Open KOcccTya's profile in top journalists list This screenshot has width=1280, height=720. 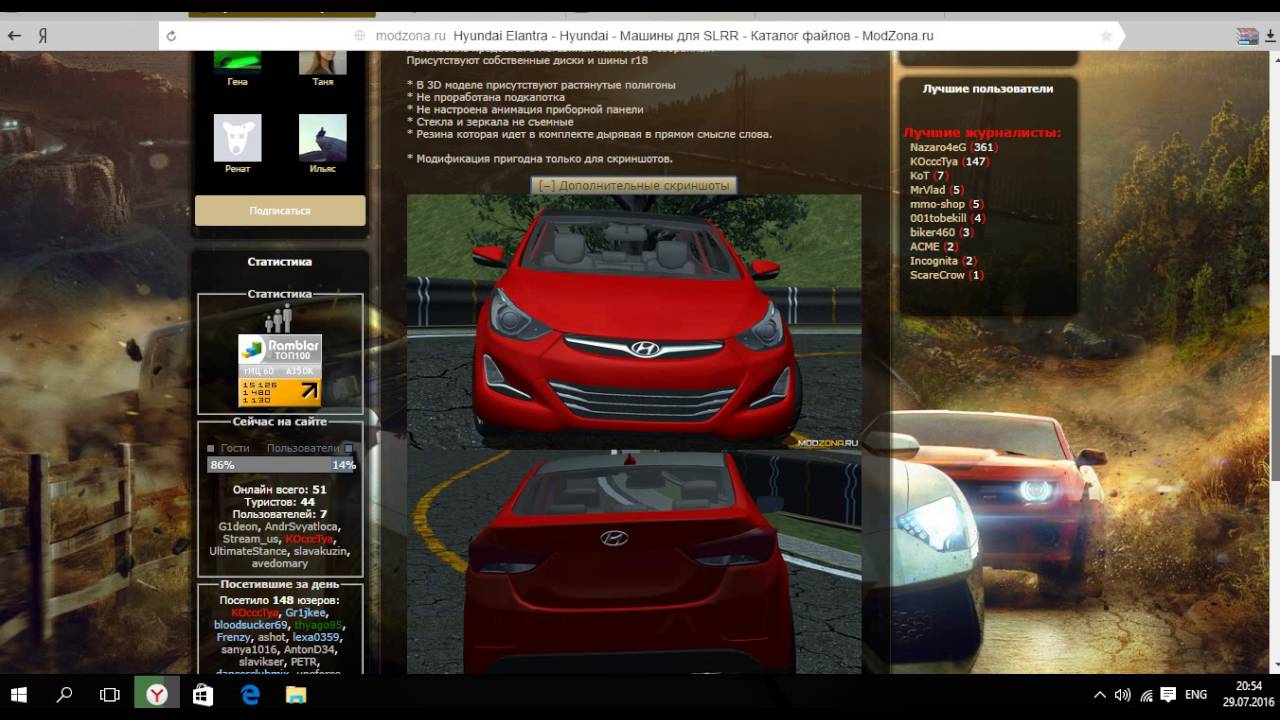pos(934,161)
